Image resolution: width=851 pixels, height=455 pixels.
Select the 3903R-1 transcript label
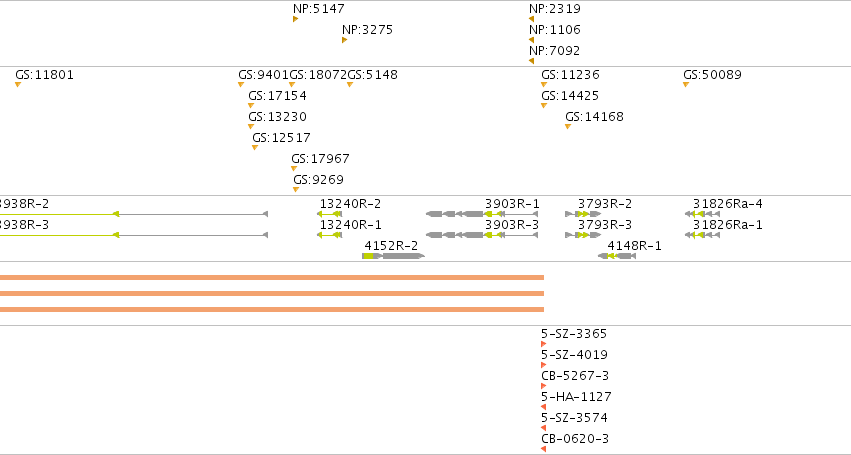[x=512, y=204]
